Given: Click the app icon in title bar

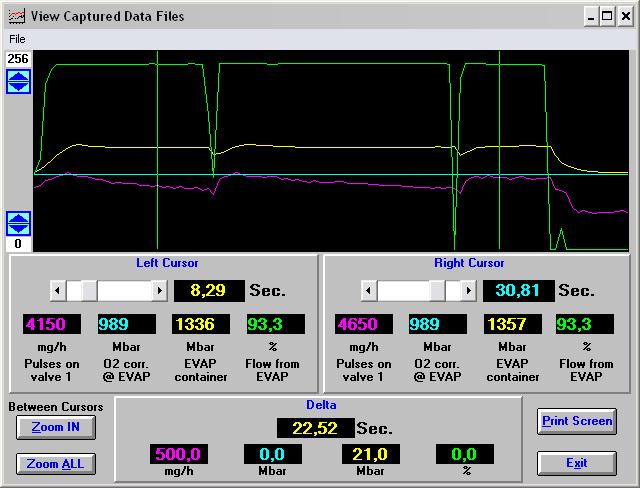Looking at the screenshot, I should [x=17, y=16].
